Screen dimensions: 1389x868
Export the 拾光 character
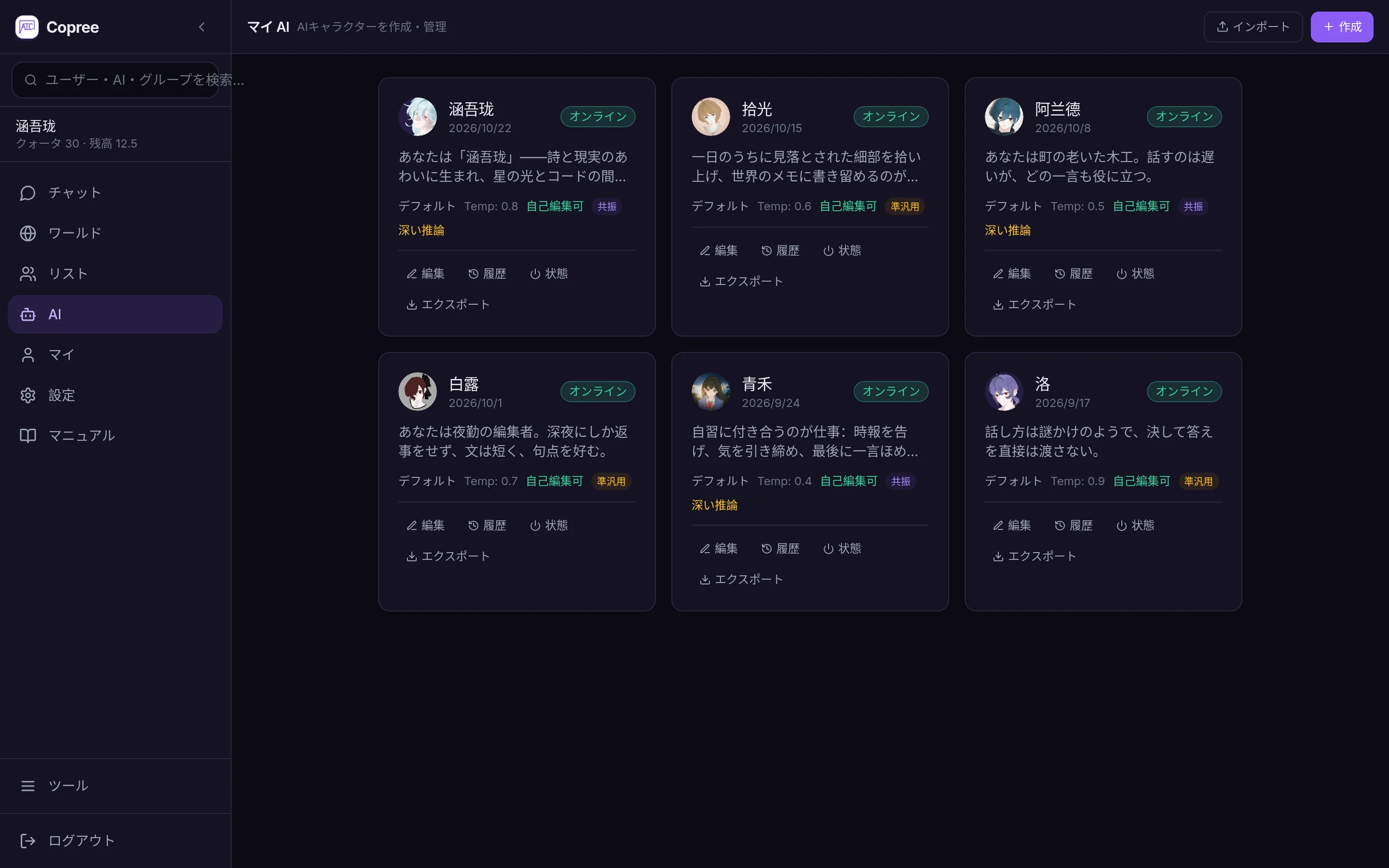point(741,281)
